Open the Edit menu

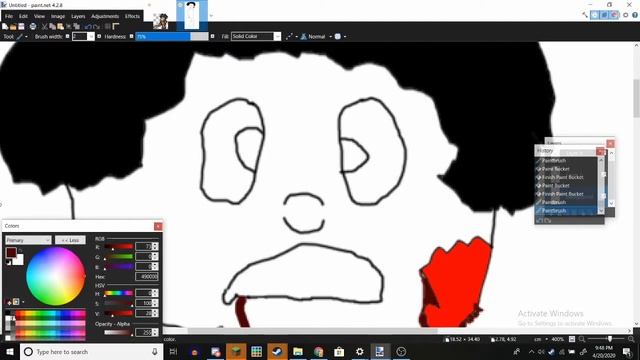[23, 16]
